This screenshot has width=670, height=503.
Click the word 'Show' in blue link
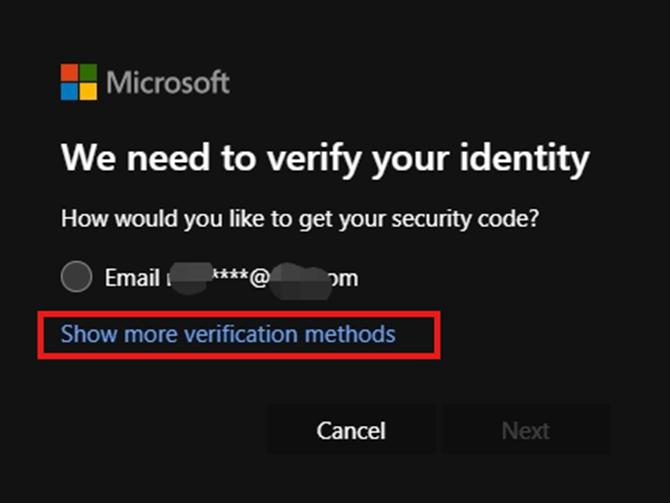click(89, 334)
